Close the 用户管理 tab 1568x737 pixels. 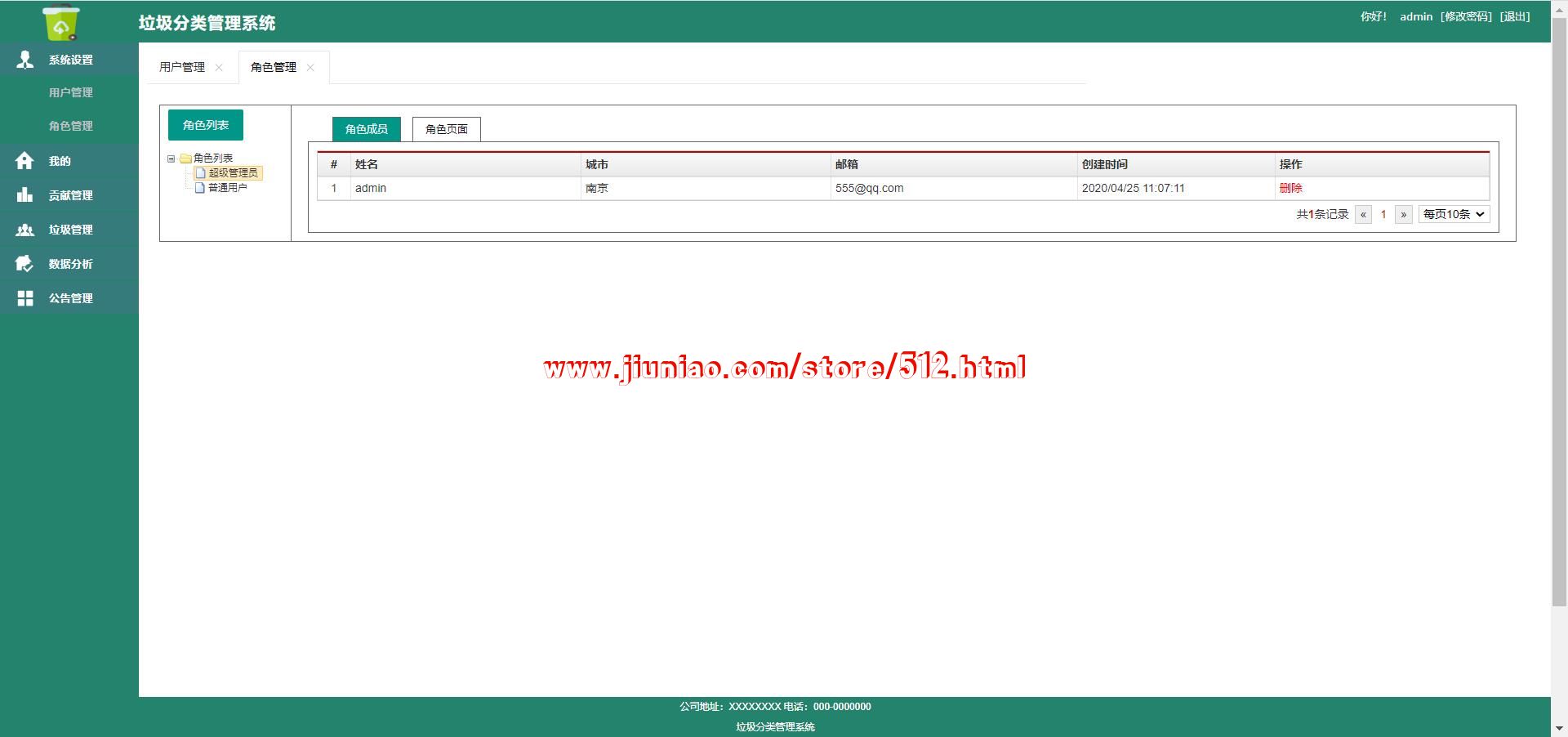pos(219,68)
